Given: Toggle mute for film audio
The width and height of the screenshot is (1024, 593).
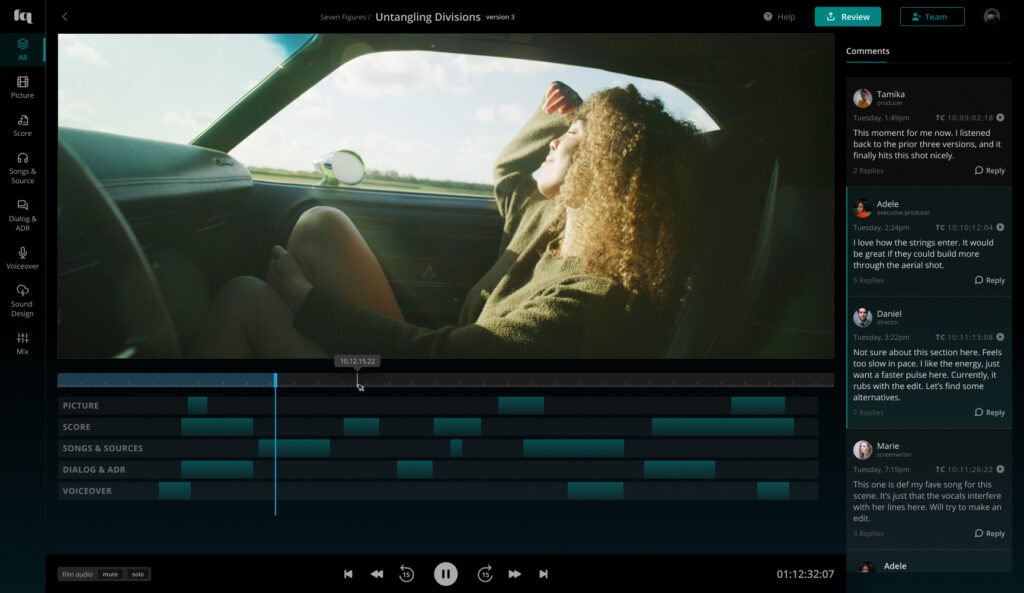Looking at the screenshot, I should coord(110,574).
